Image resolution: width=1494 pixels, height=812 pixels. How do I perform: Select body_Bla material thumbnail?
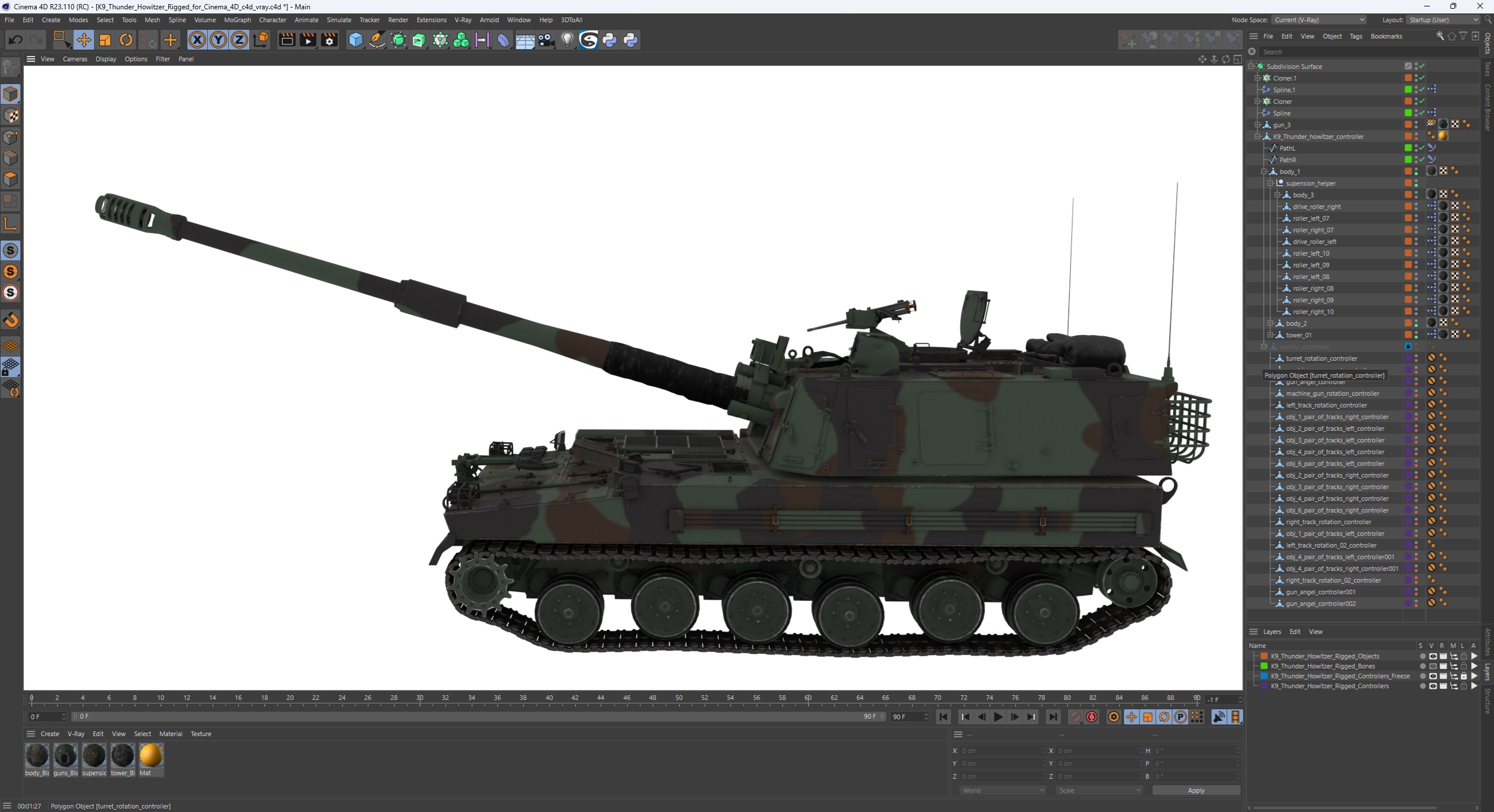(x=37, y=755)
